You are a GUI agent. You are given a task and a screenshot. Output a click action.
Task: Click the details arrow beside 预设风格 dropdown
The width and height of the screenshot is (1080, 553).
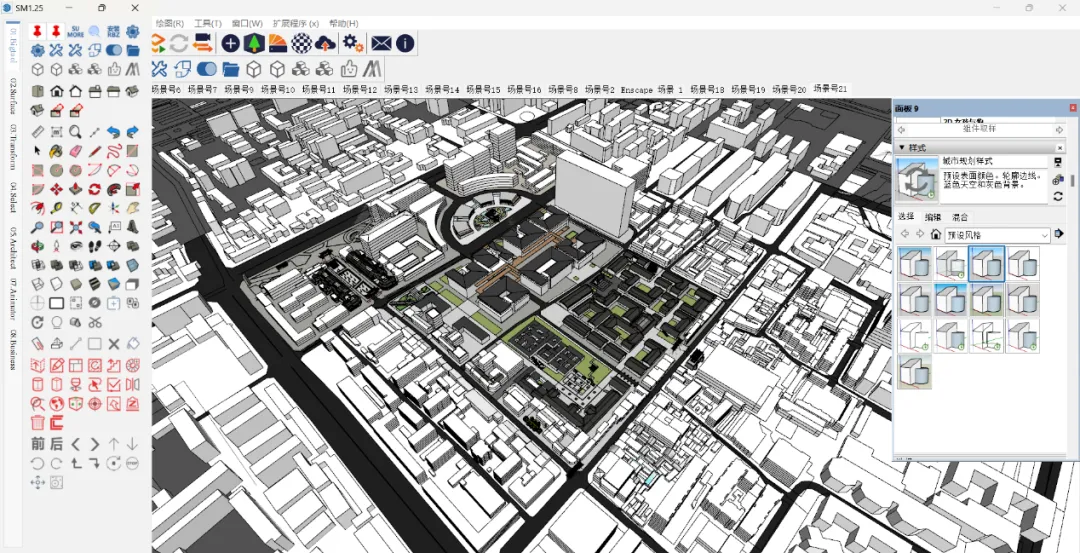click(x=1059, y=234)
